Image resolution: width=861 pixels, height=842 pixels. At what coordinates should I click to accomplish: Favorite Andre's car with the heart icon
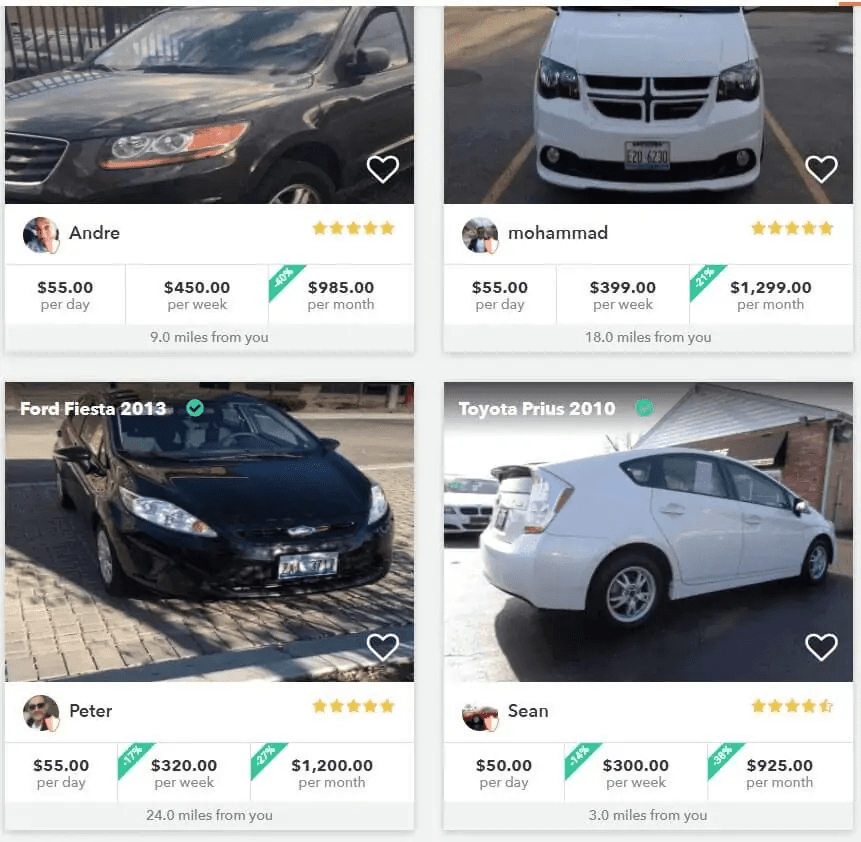coord(383,169)
